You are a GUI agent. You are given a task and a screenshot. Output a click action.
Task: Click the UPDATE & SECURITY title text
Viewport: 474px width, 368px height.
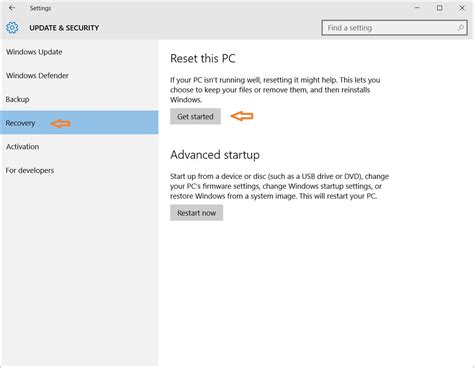coord(64,28)
